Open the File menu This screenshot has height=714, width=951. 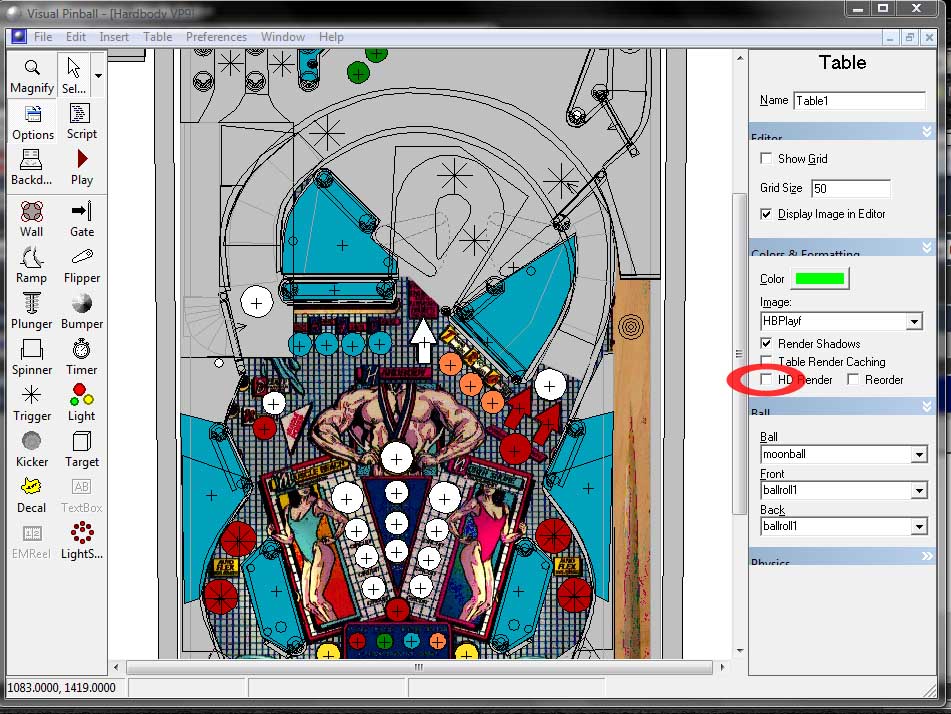coord(42,36)
